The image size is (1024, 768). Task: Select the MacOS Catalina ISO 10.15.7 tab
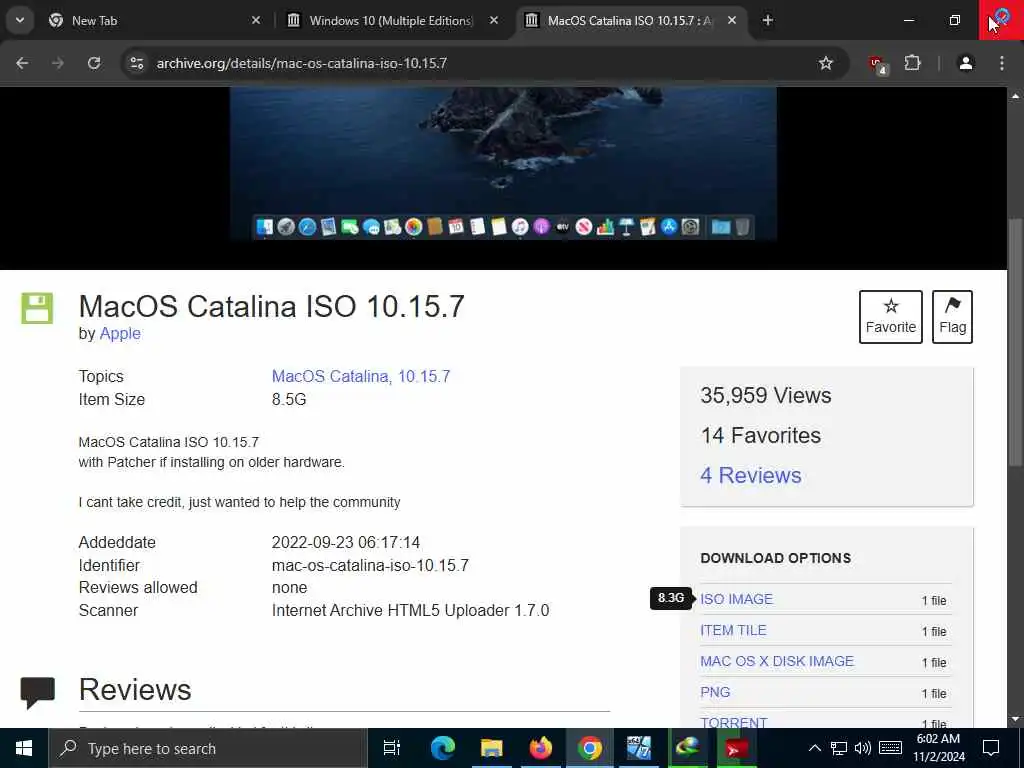click(x=630, y=20)
